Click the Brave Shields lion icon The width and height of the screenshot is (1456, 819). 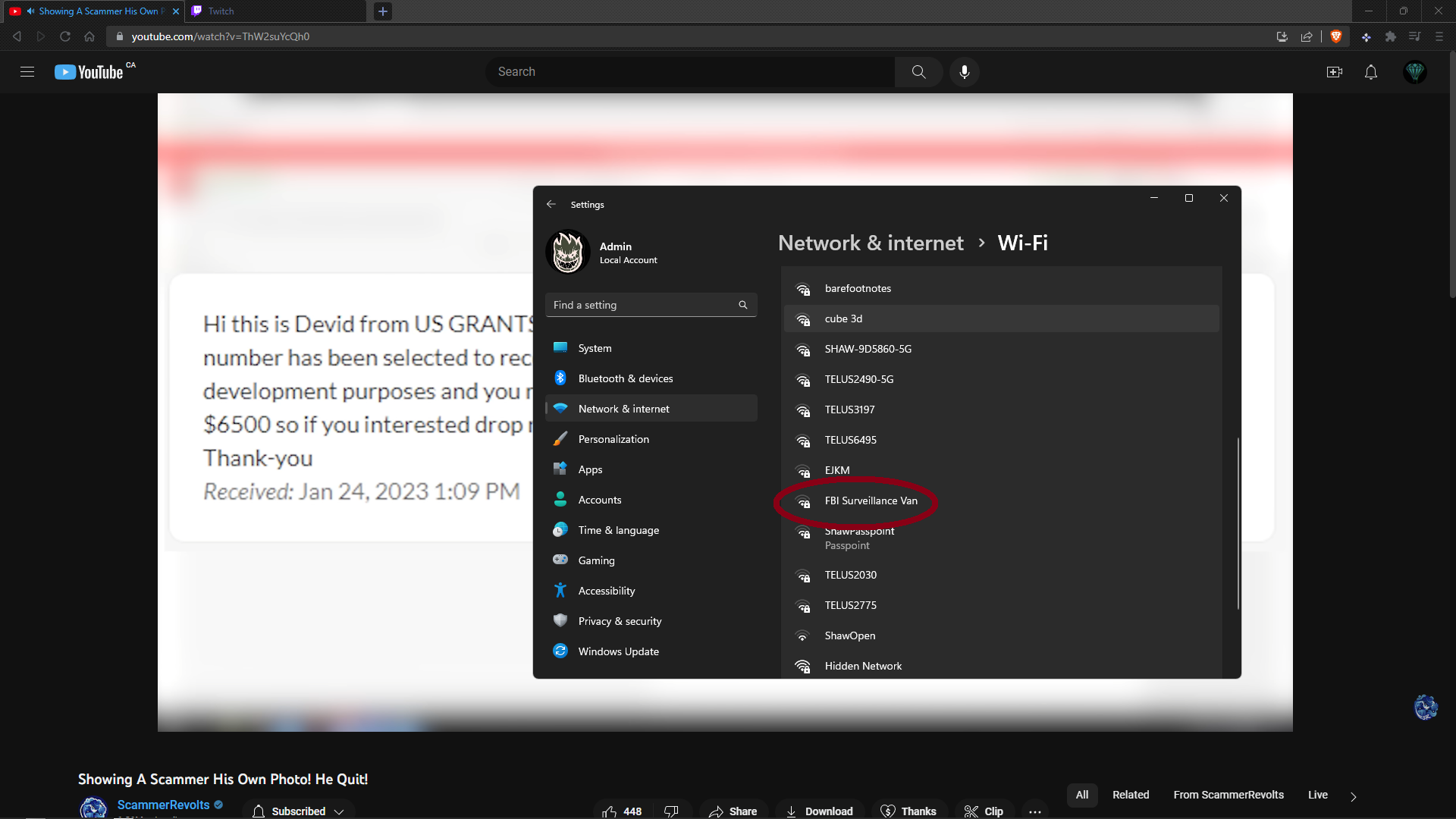[x=1336, y=36]
